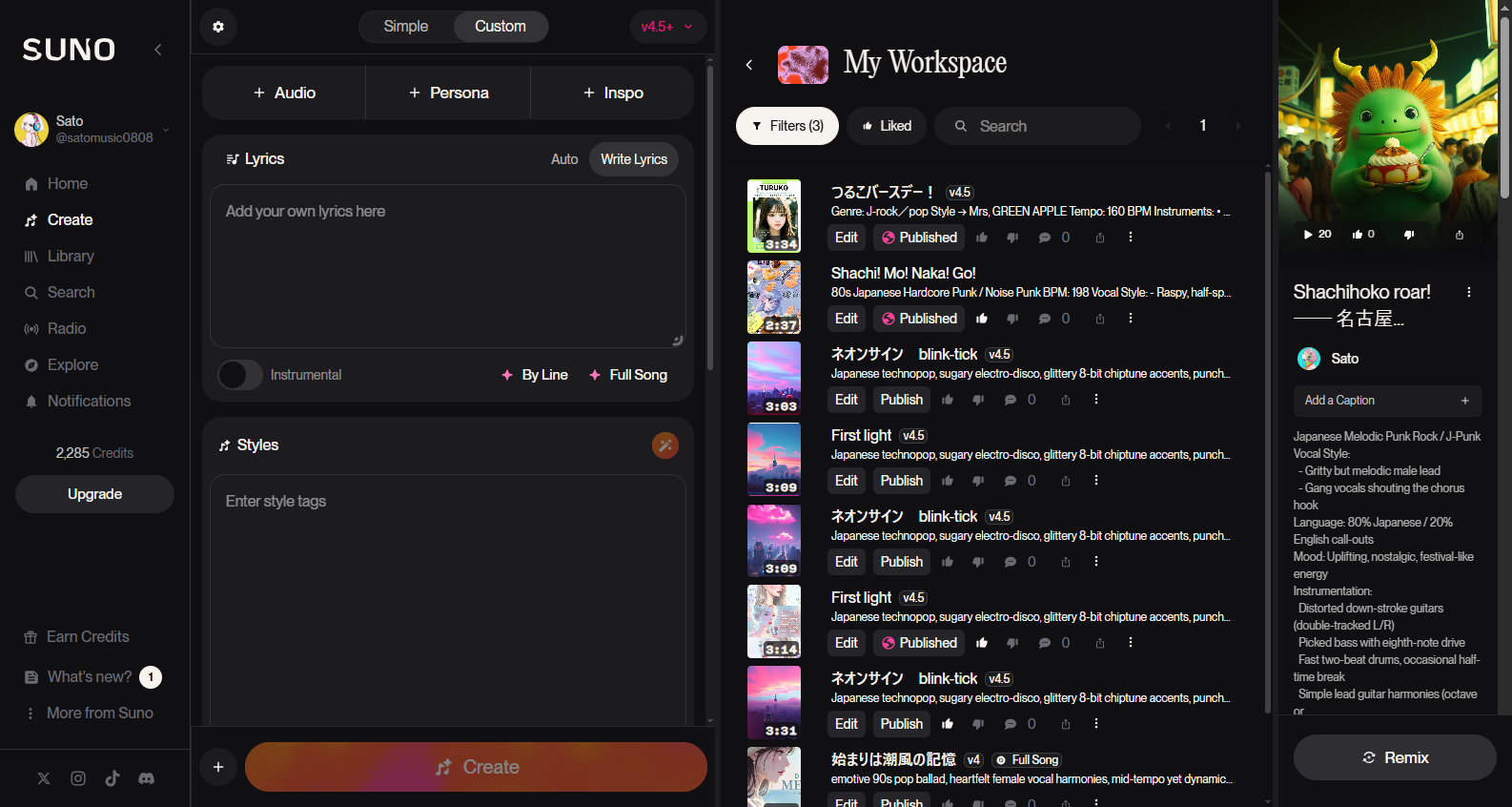The width and height of the screenshot is (1512, 807).
Task: Expand the Sato account menu
Action: click(92, 130)
